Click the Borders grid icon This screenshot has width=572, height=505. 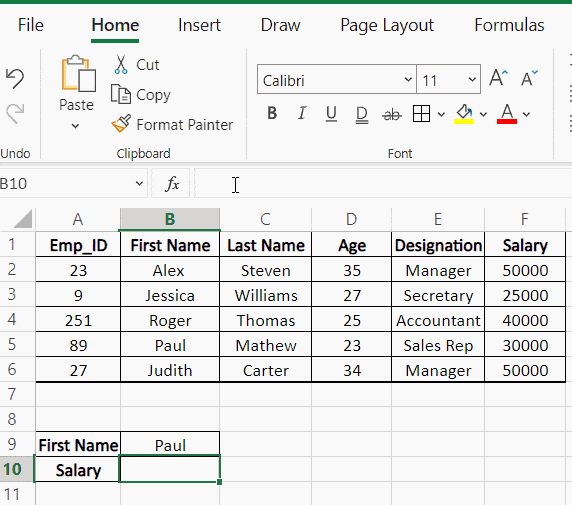[x=421, y=114]
